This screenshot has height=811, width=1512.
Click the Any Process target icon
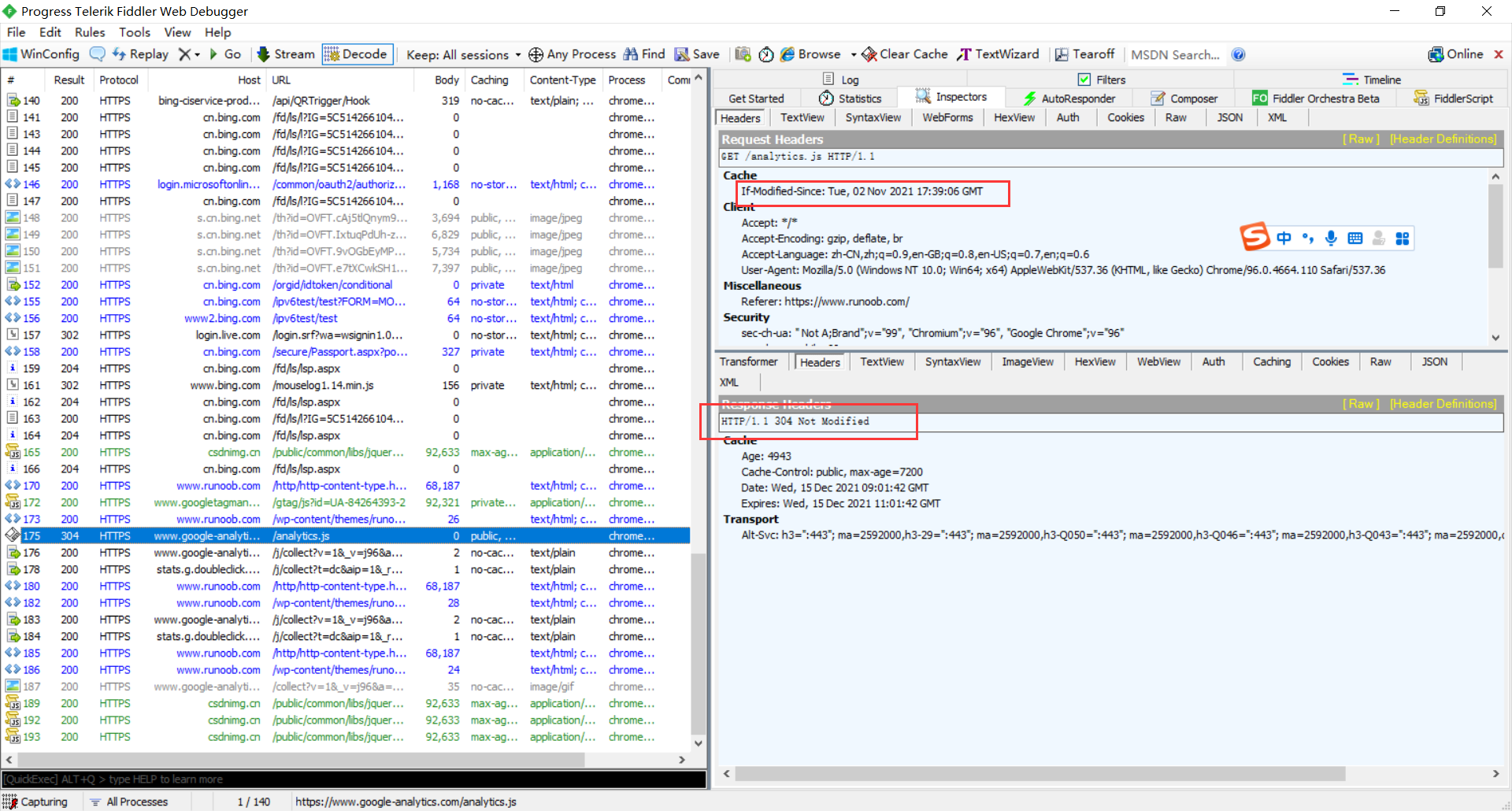click(535, 54)
